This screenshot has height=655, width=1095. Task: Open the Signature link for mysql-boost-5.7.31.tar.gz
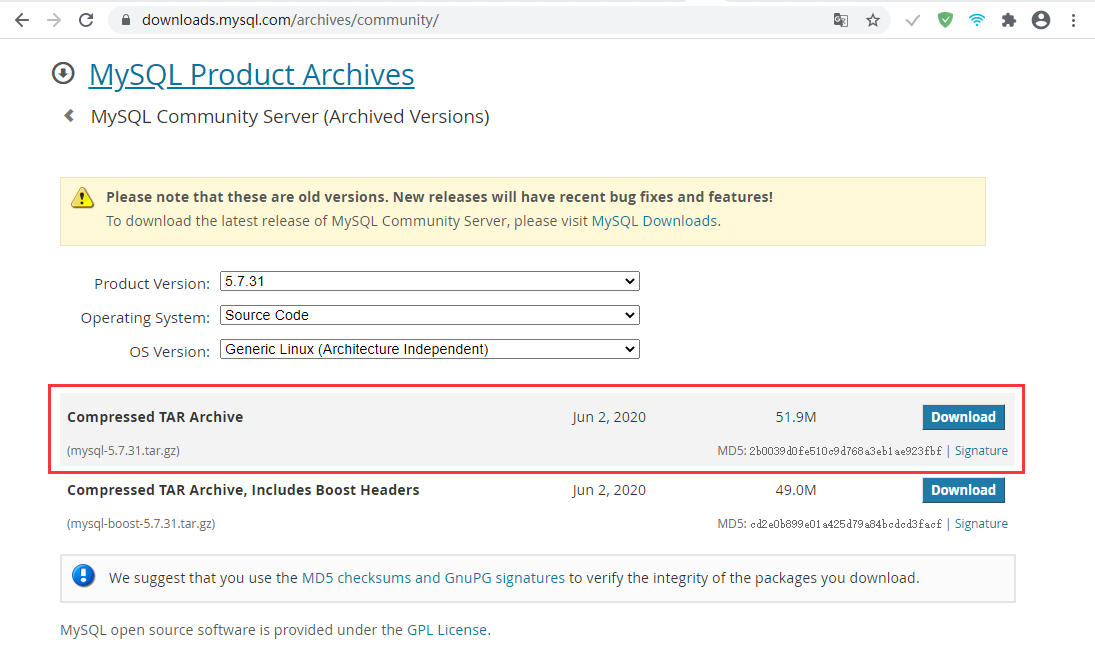coord(981,524)
